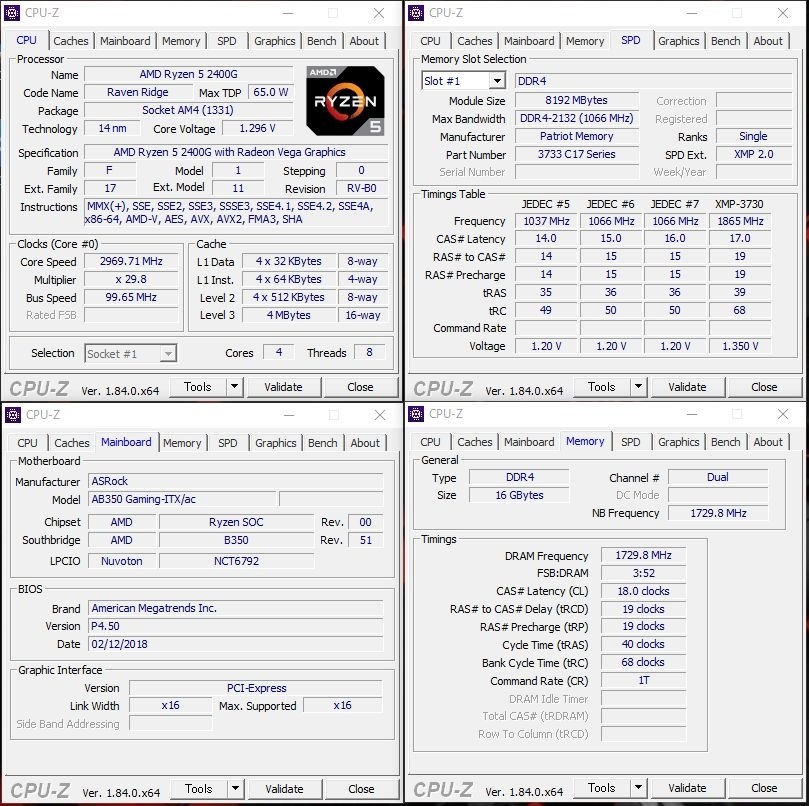Close the Memory CPU-Z window with X

(x=783, y=414)
